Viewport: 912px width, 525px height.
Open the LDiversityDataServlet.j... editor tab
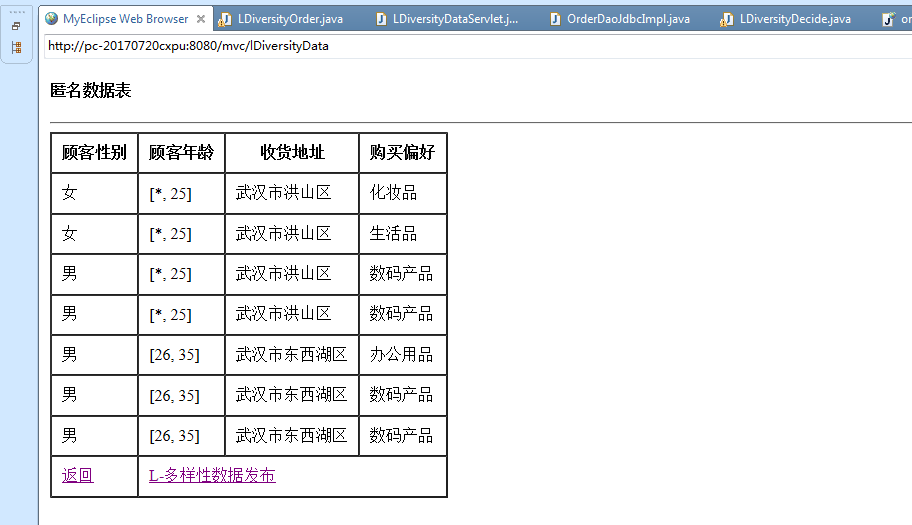click(x=455, y=19)
